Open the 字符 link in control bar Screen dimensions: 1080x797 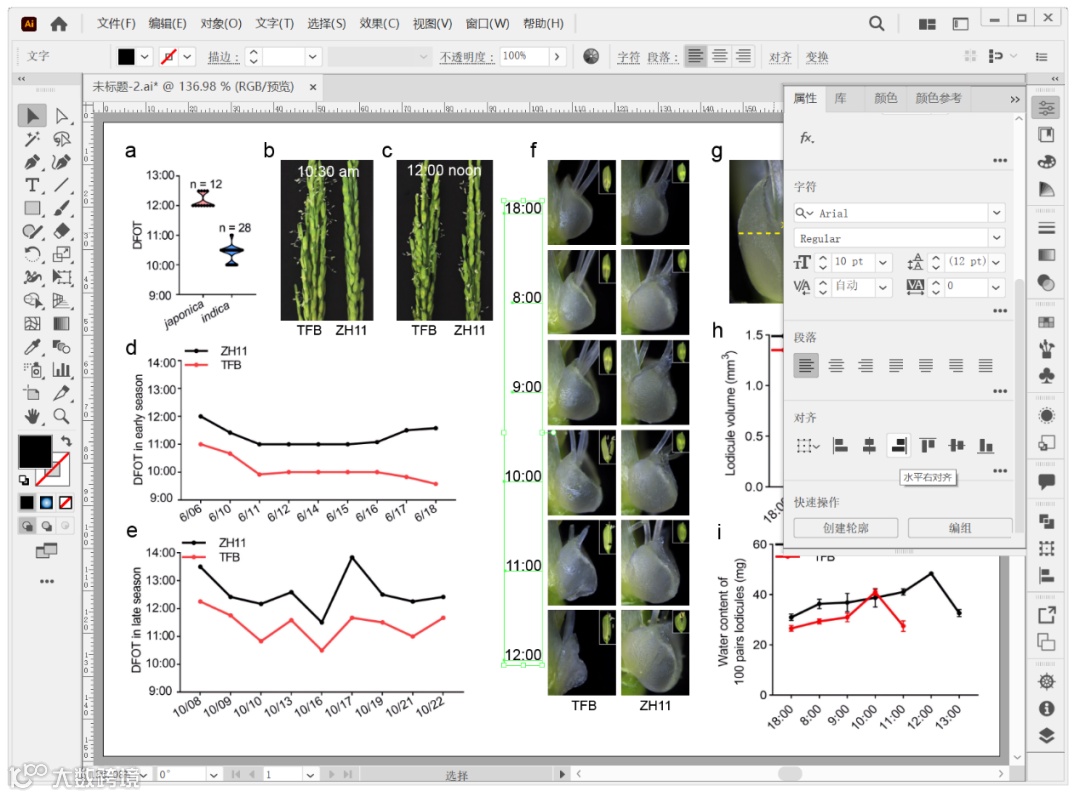point(628,57)
